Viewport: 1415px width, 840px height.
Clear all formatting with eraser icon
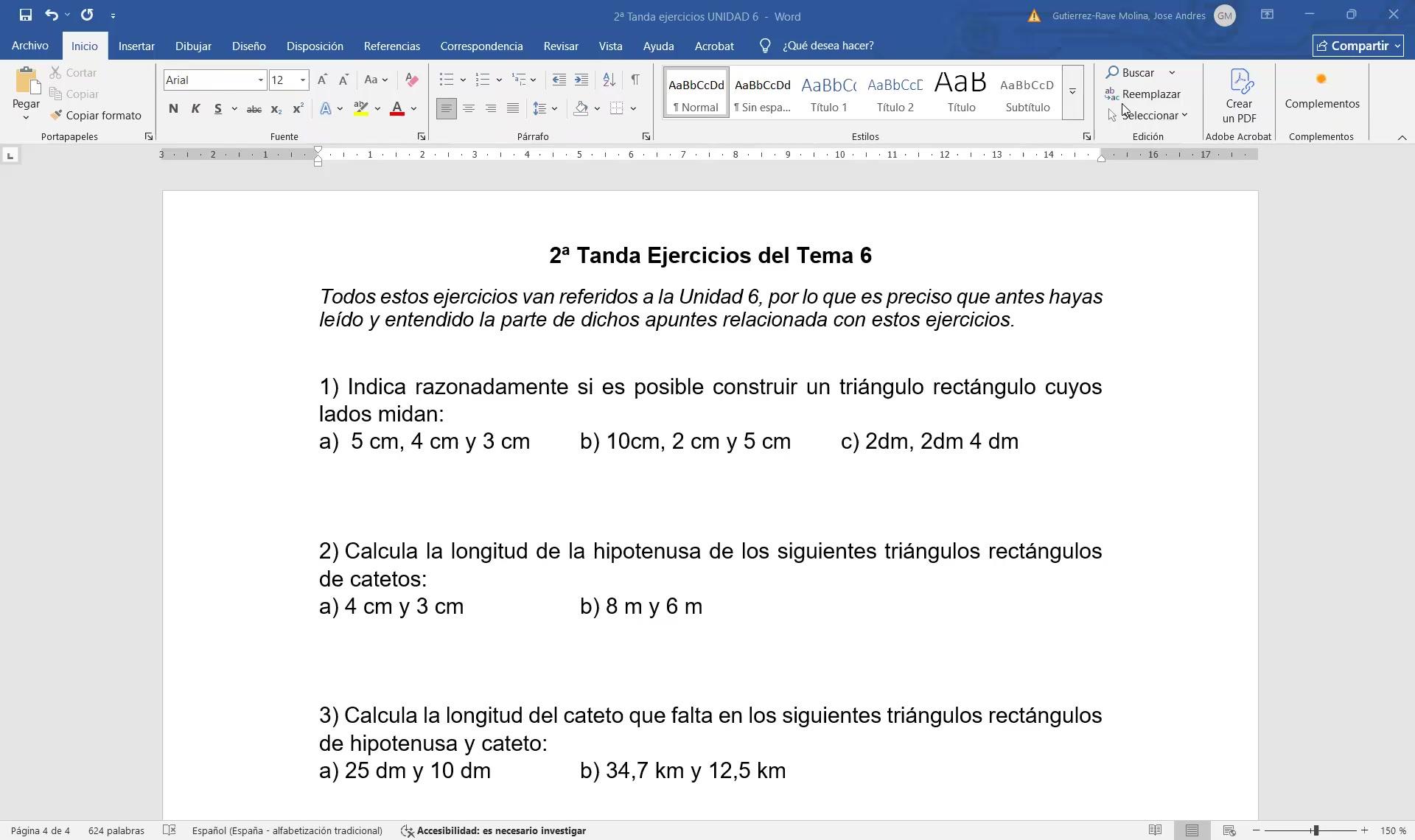point(412,80)
